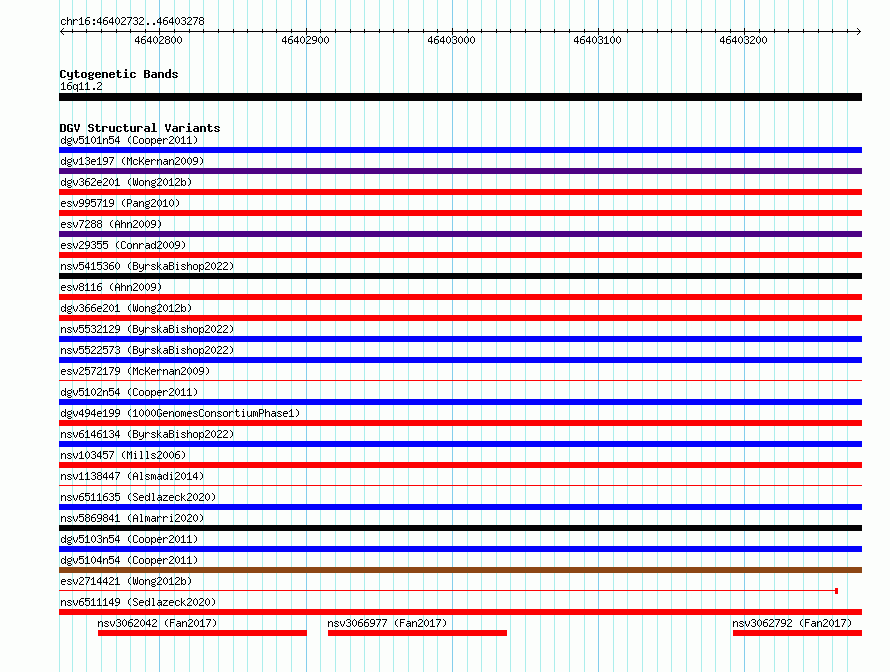Click the red bar under nsv3066977 (Fan2017)
This screenshot has height=672, width=890.
[x=417, y=633]
